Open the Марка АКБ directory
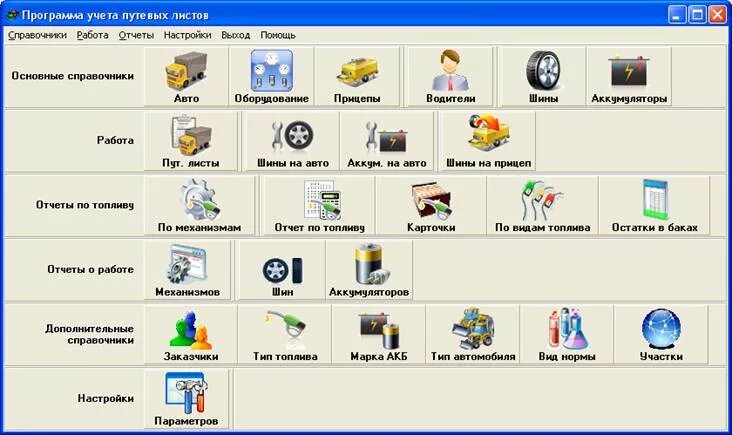Viewport: 732px width, 435px height. coord(379,334)
